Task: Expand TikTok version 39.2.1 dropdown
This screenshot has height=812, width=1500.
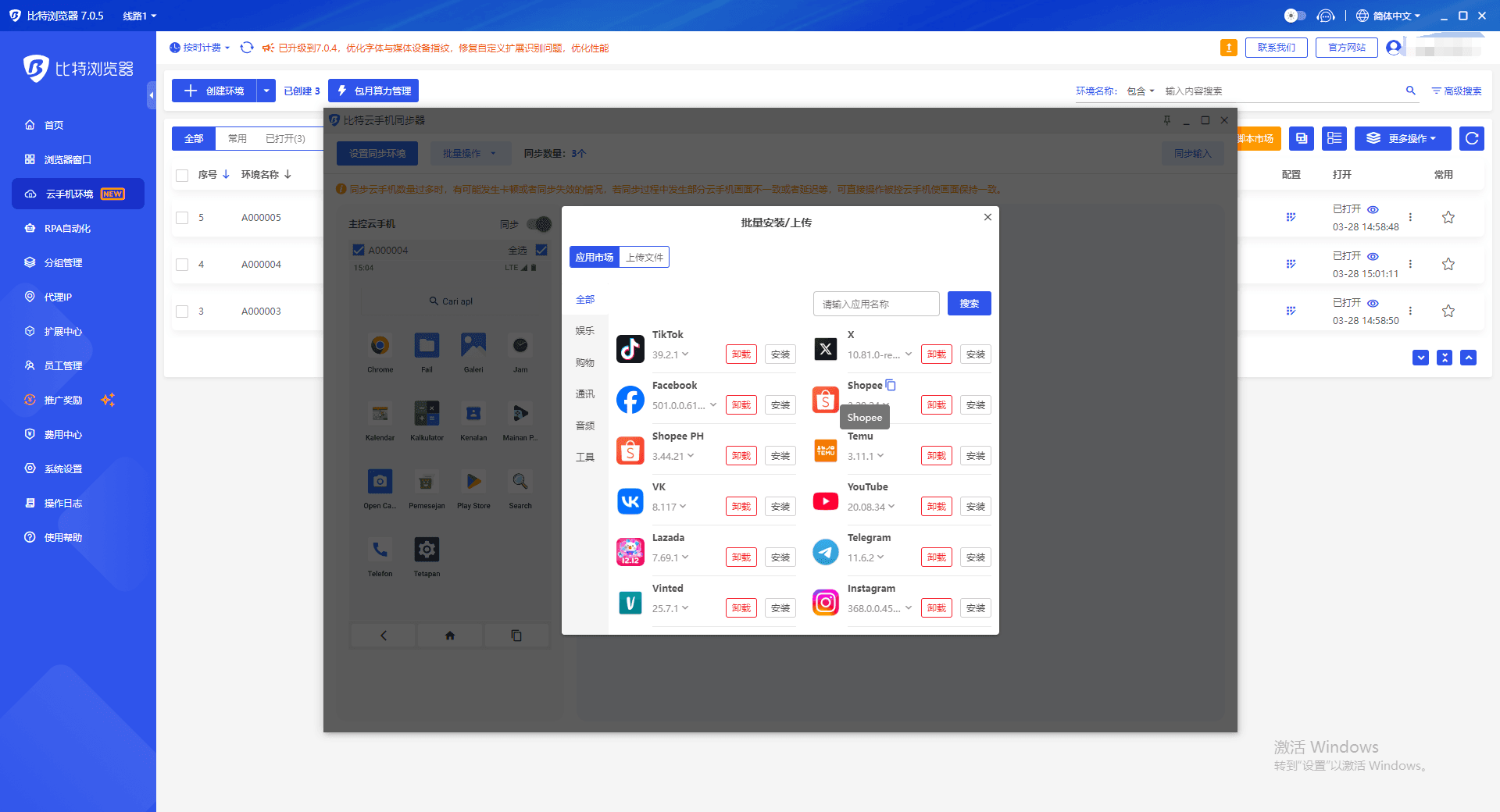Action: click(685, 354)
